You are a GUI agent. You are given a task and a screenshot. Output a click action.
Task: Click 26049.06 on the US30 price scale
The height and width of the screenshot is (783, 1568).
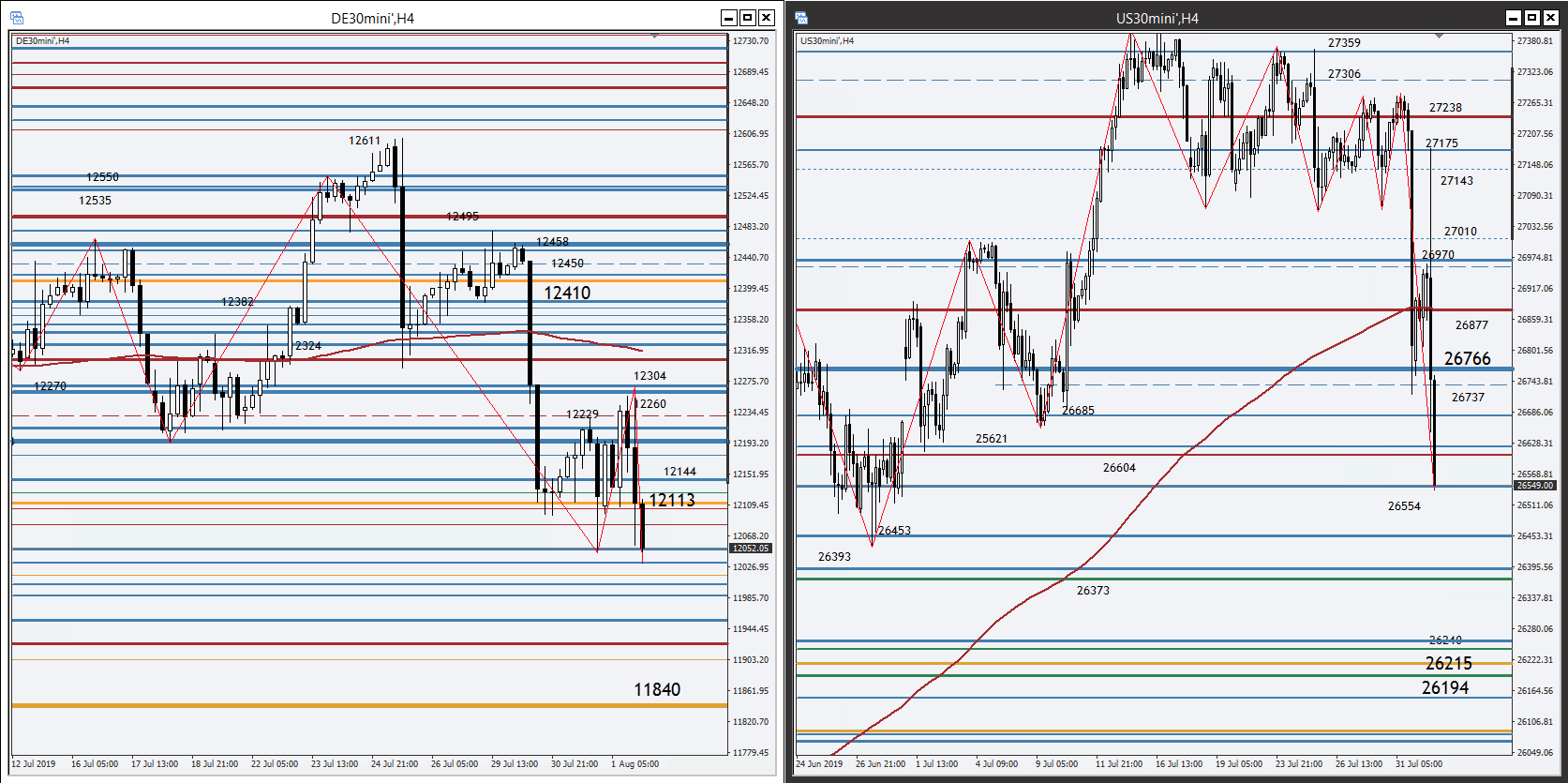coord(1535,753)
